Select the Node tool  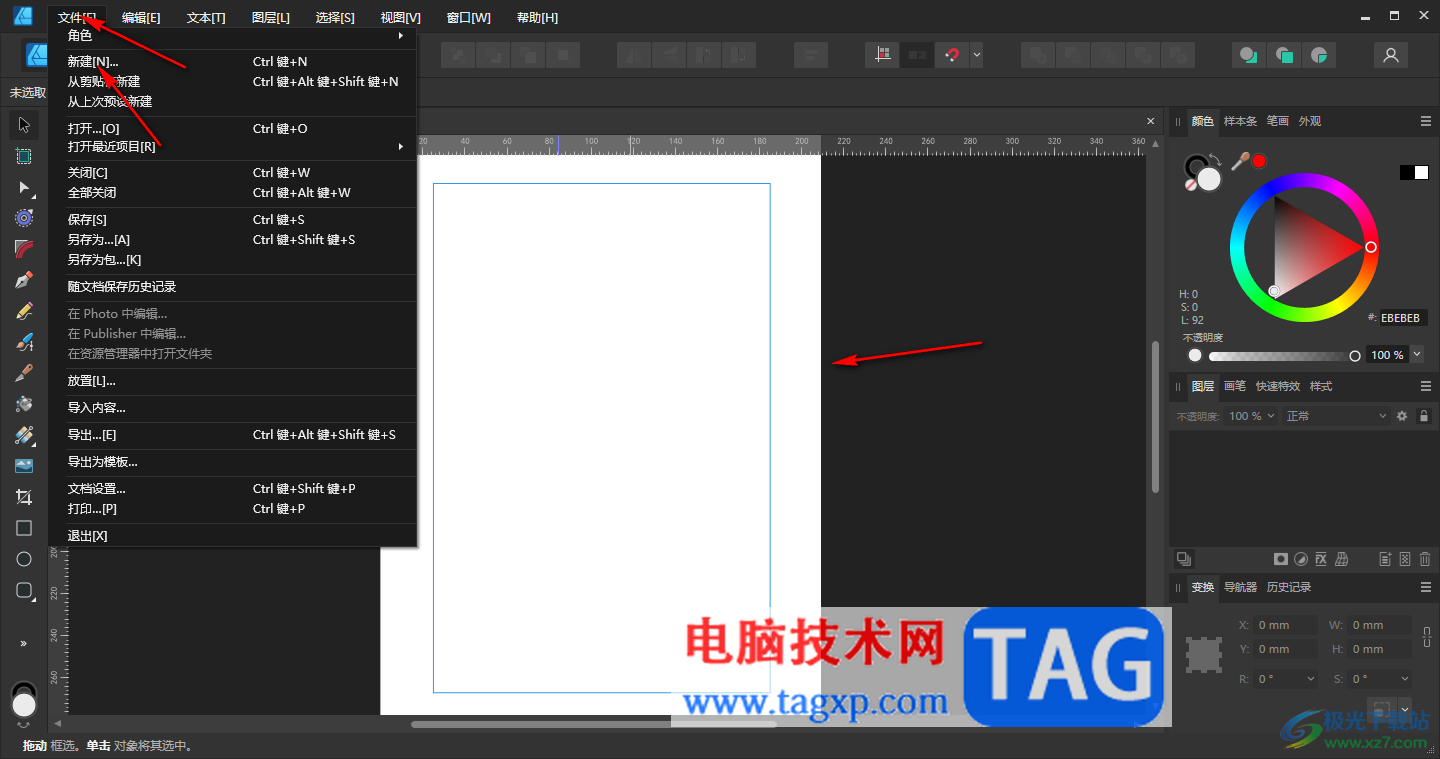coord(24,187)
